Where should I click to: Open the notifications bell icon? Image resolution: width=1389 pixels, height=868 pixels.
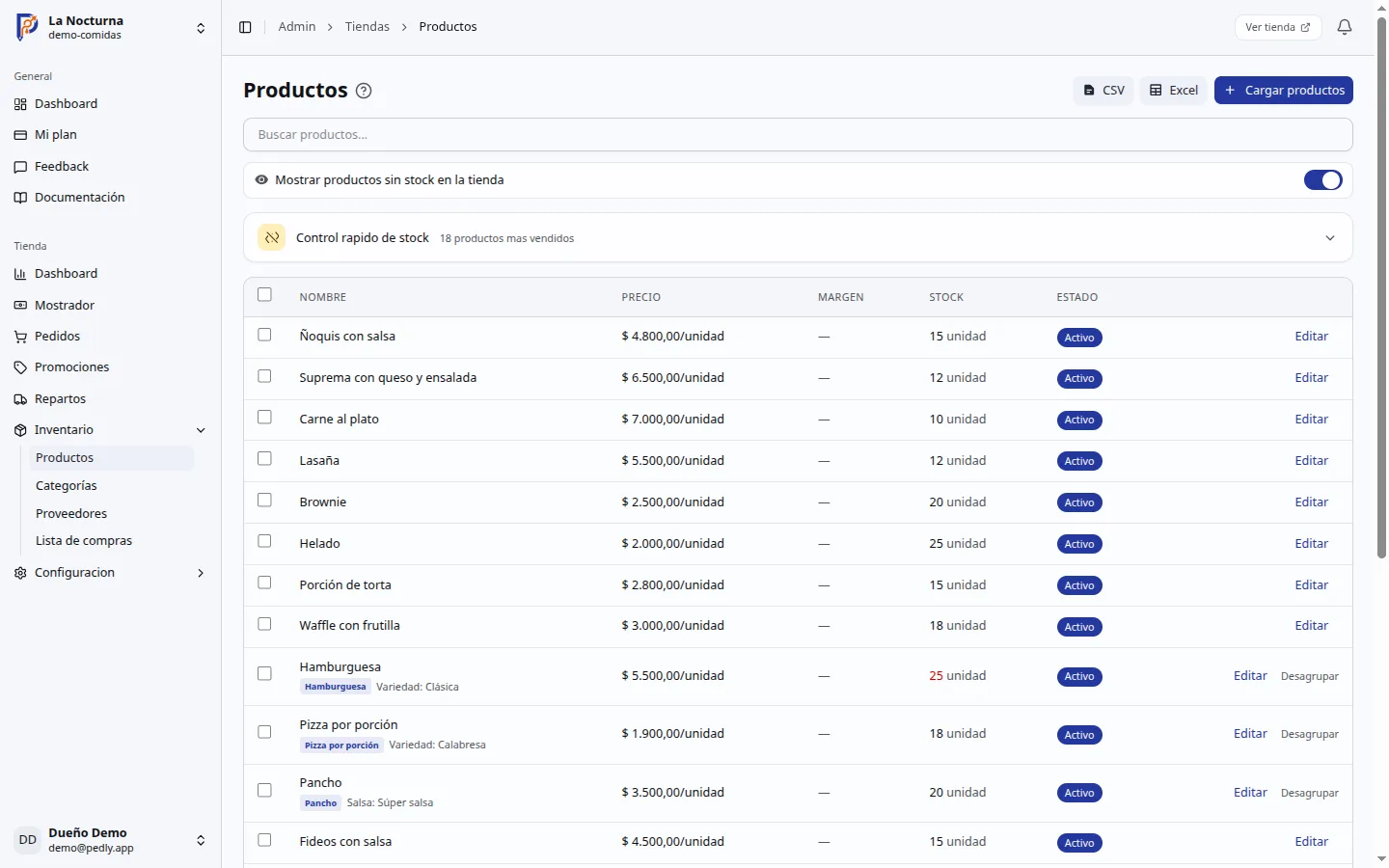[1345, 27]
